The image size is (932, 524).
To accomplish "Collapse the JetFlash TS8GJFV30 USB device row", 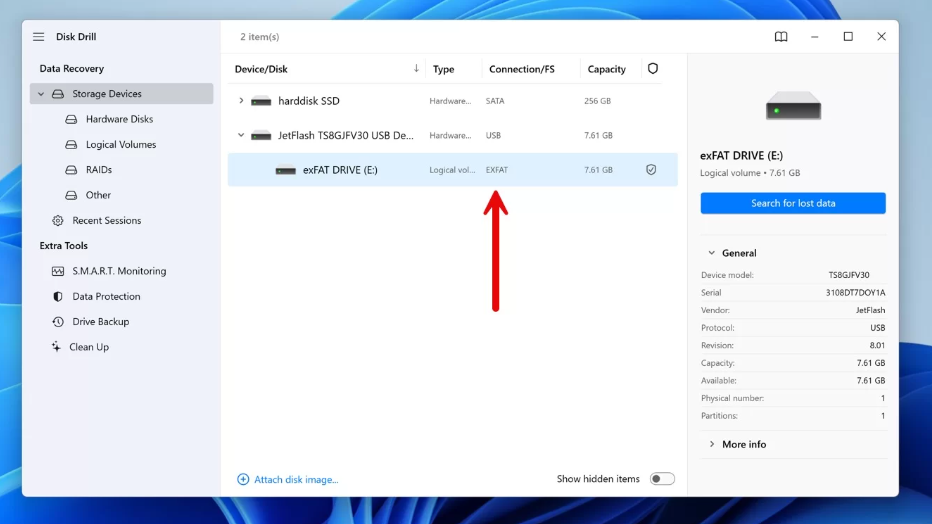I will (241, 135).
